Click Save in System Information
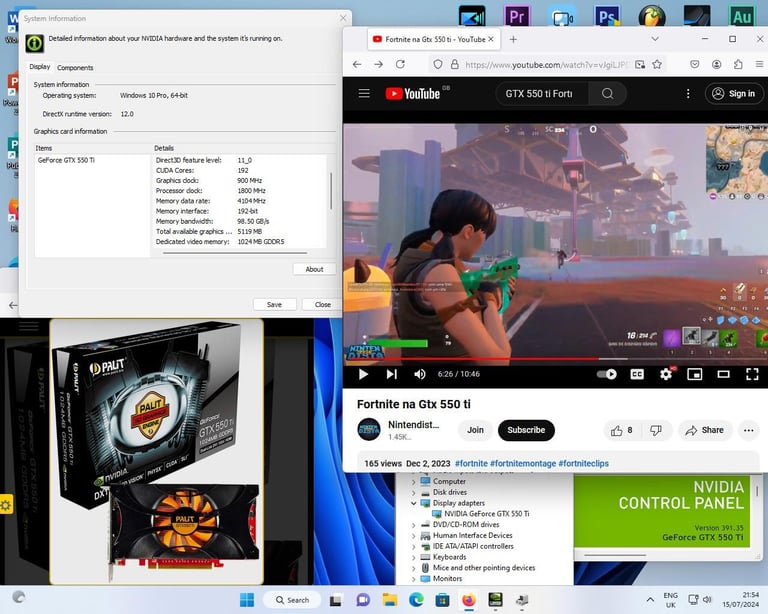768x614 pixels. (274, 305)
